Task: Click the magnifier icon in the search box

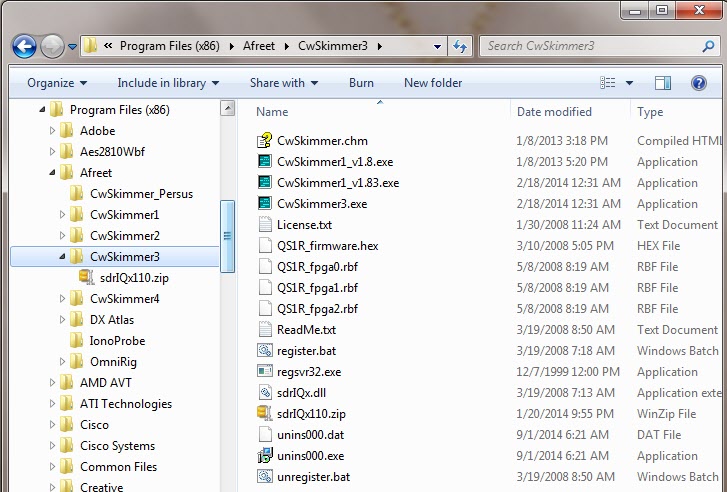Action: coord(708,46)
